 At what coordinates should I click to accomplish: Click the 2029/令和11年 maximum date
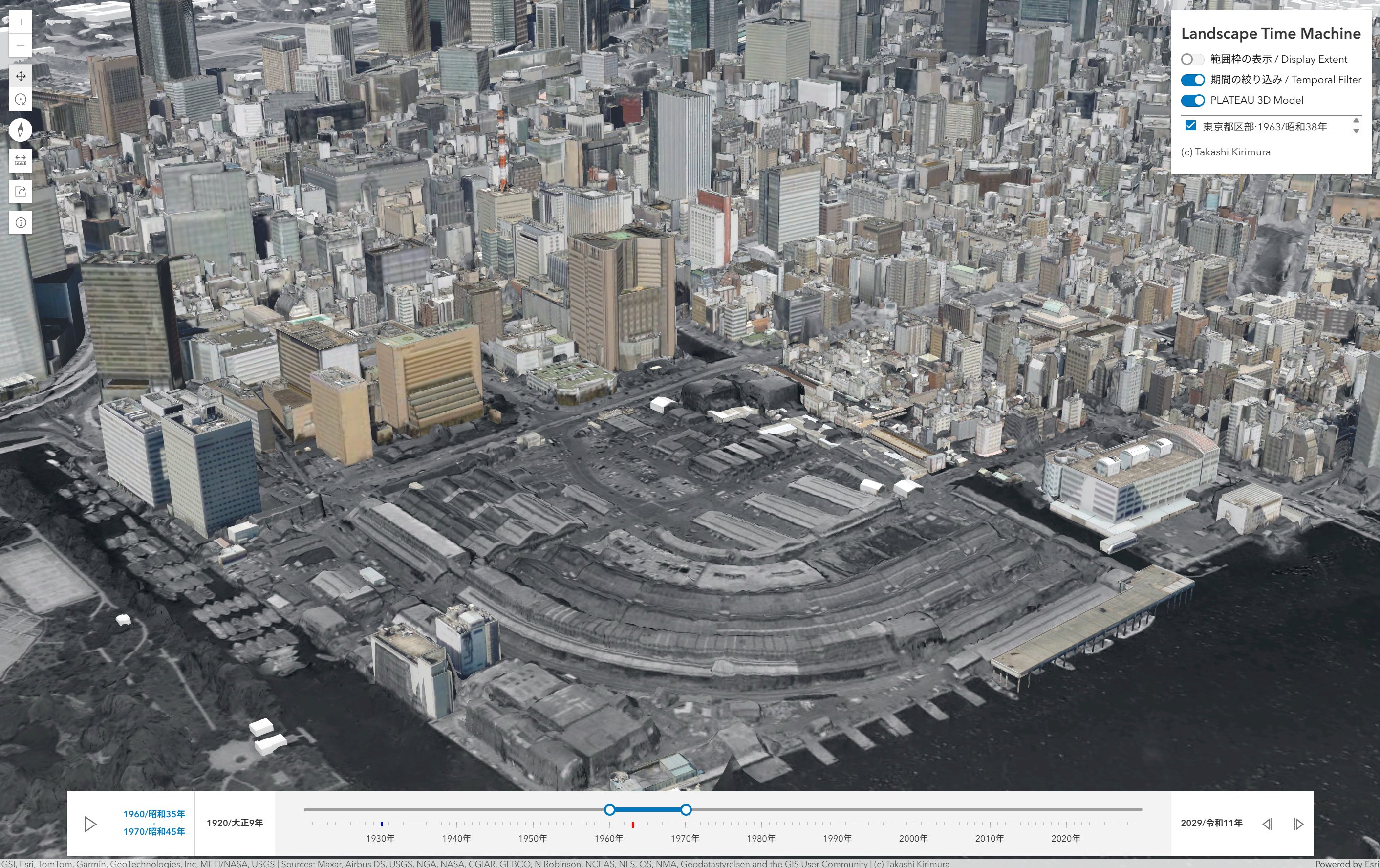click(x=1211, y=823)
